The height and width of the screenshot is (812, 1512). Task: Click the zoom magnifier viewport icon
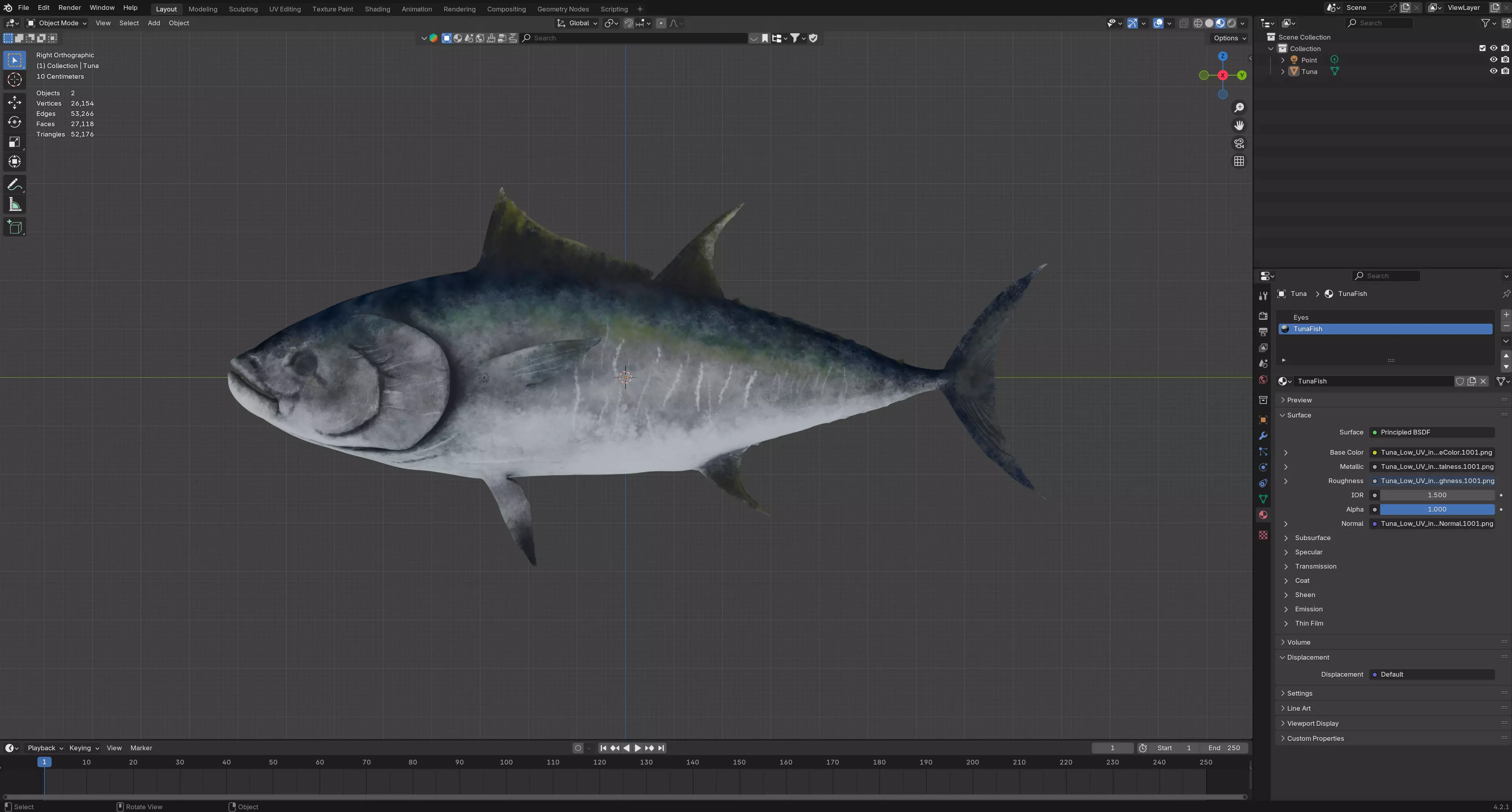pos(1239,108)
